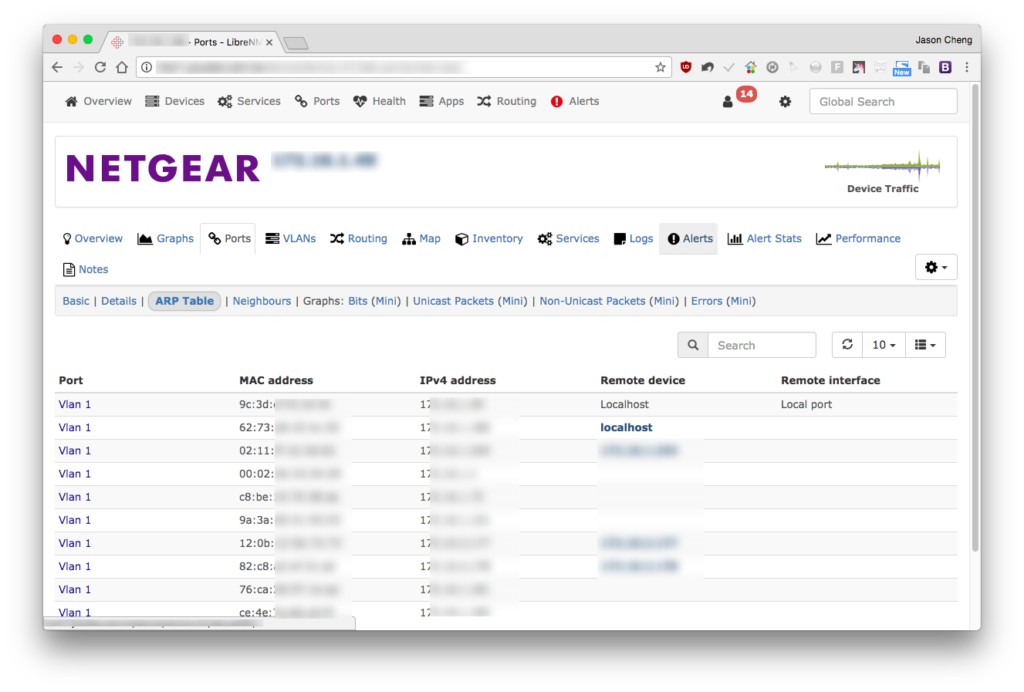Open the column list dropdown

[x=925, y=345]
